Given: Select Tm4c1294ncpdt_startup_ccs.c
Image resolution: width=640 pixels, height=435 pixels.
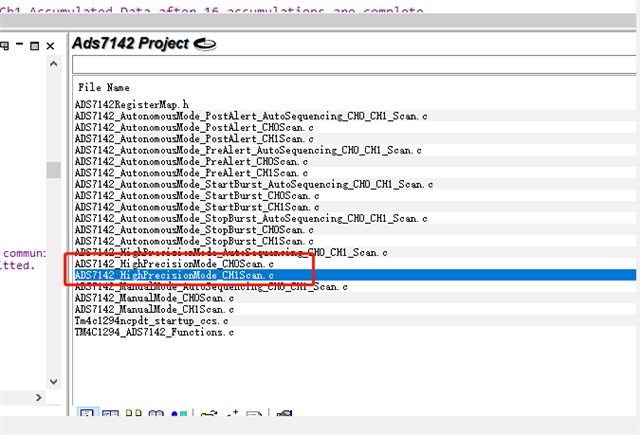Looking at the screenshot, I should [151, 321].
